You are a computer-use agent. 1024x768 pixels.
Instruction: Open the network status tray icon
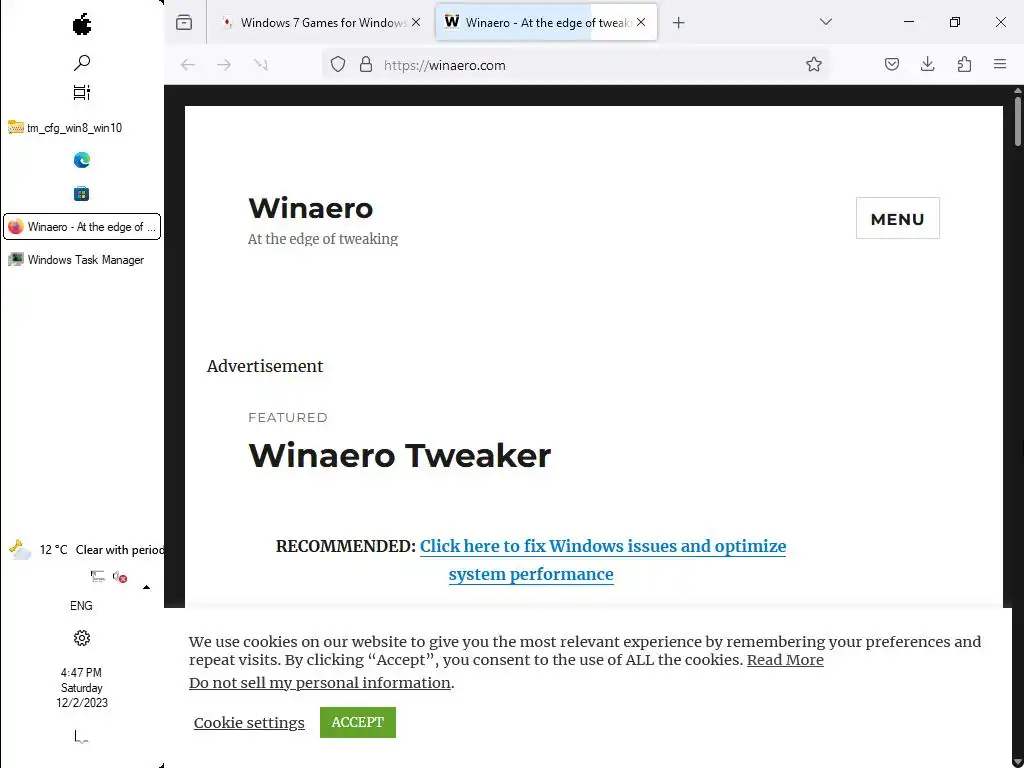click(98, 576)
